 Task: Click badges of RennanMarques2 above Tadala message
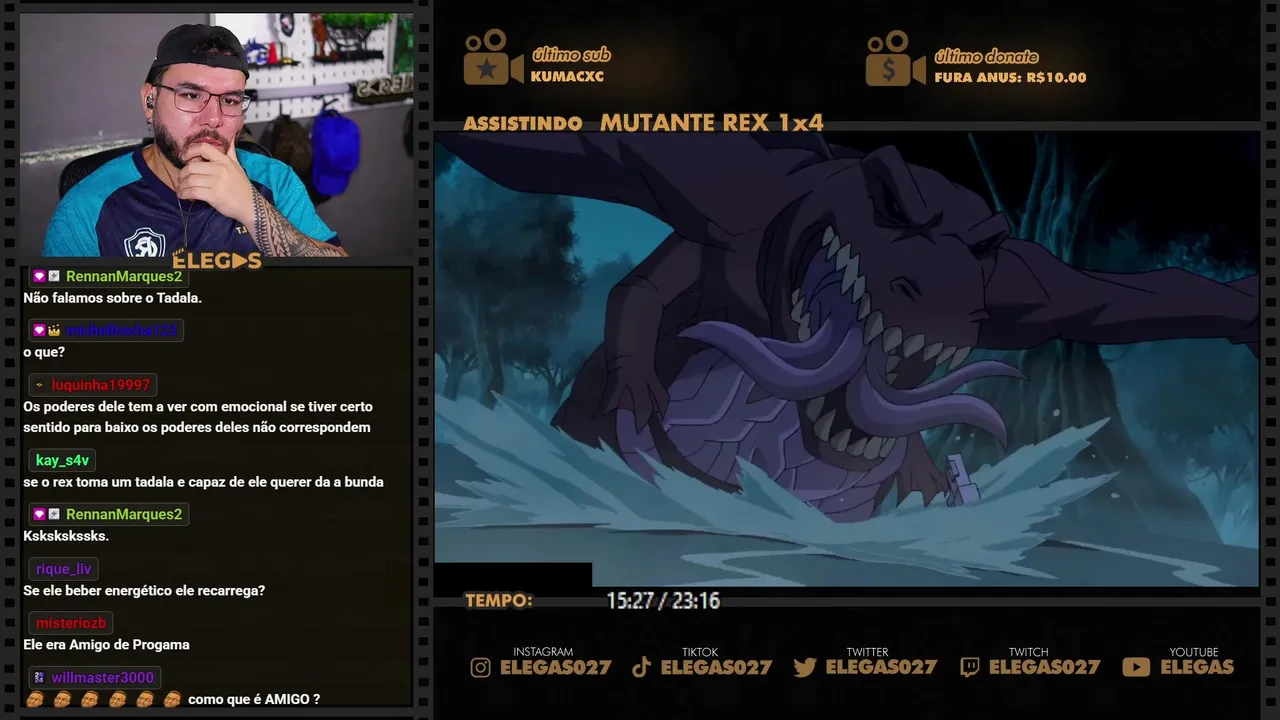coord(47,276)
